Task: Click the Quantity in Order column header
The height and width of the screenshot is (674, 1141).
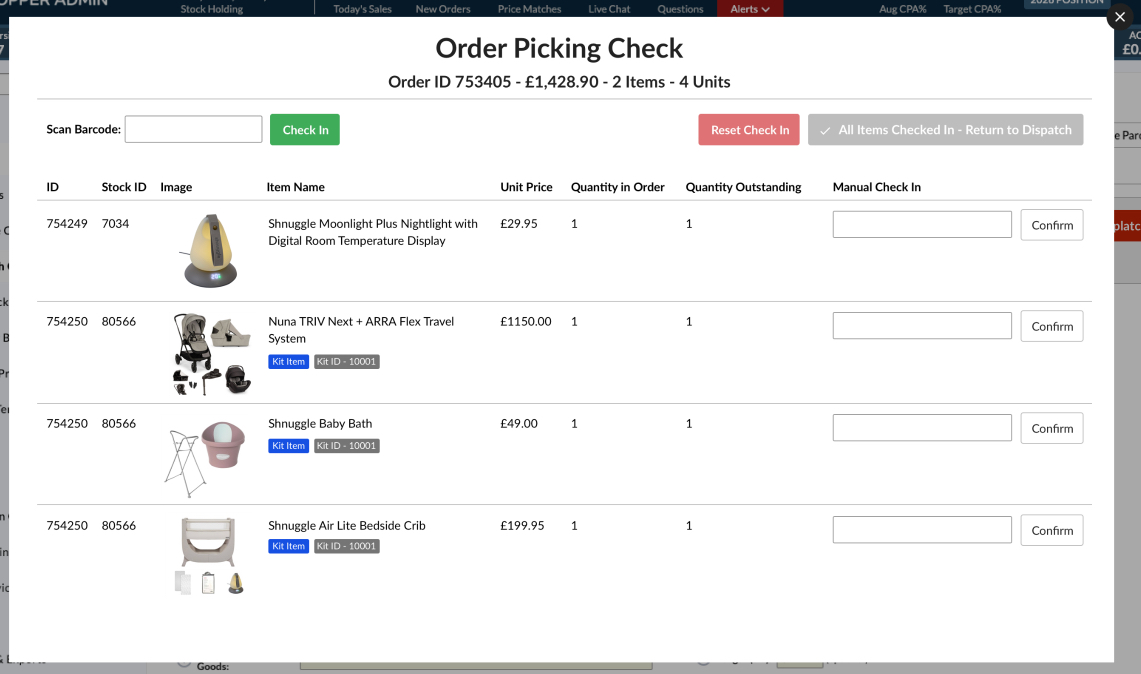Action: coord(617,187)
